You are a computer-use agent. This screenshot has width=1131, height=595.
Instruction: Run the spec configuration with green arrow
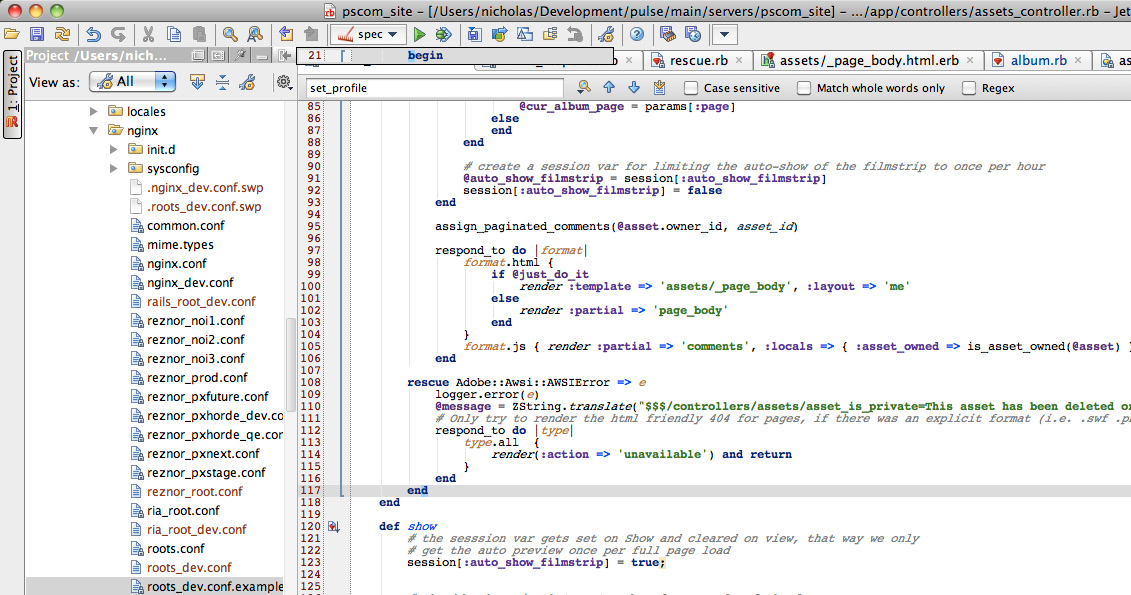tap(419, 34)
